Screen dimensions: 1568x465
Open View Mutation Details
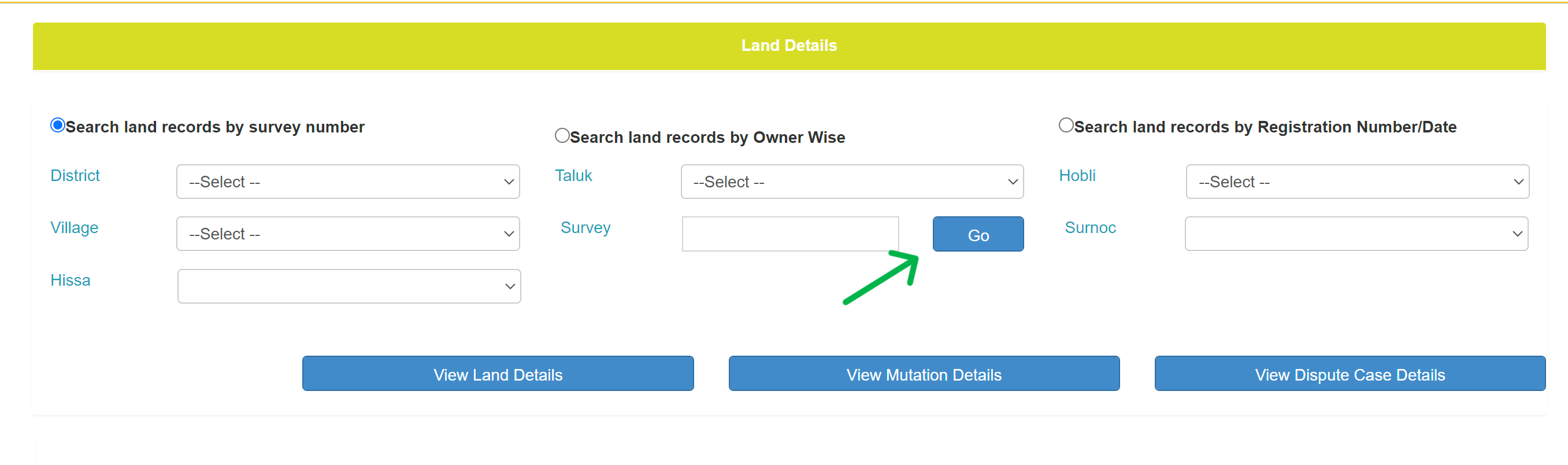coord(924,374)
